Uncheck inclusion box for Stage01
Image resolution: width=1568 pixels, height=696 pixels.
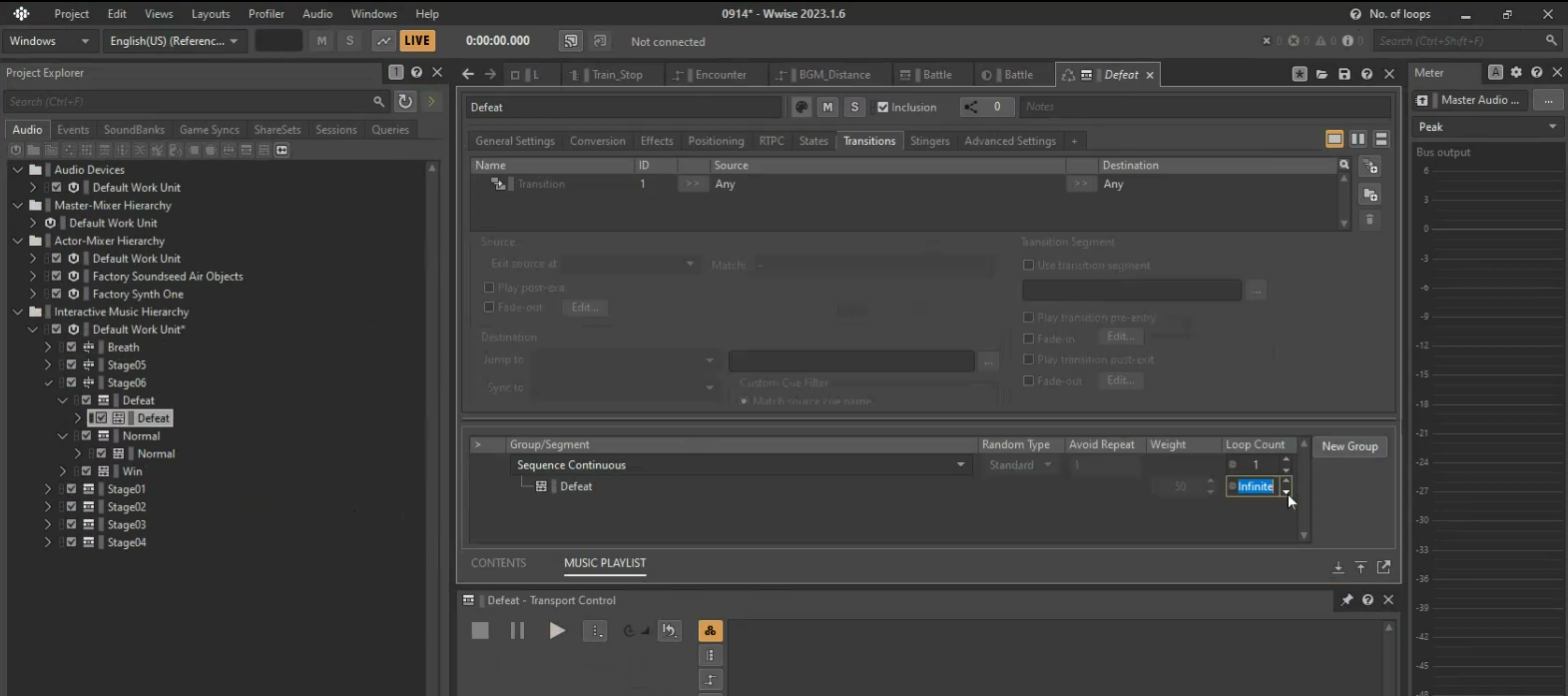tap(72, 489)
